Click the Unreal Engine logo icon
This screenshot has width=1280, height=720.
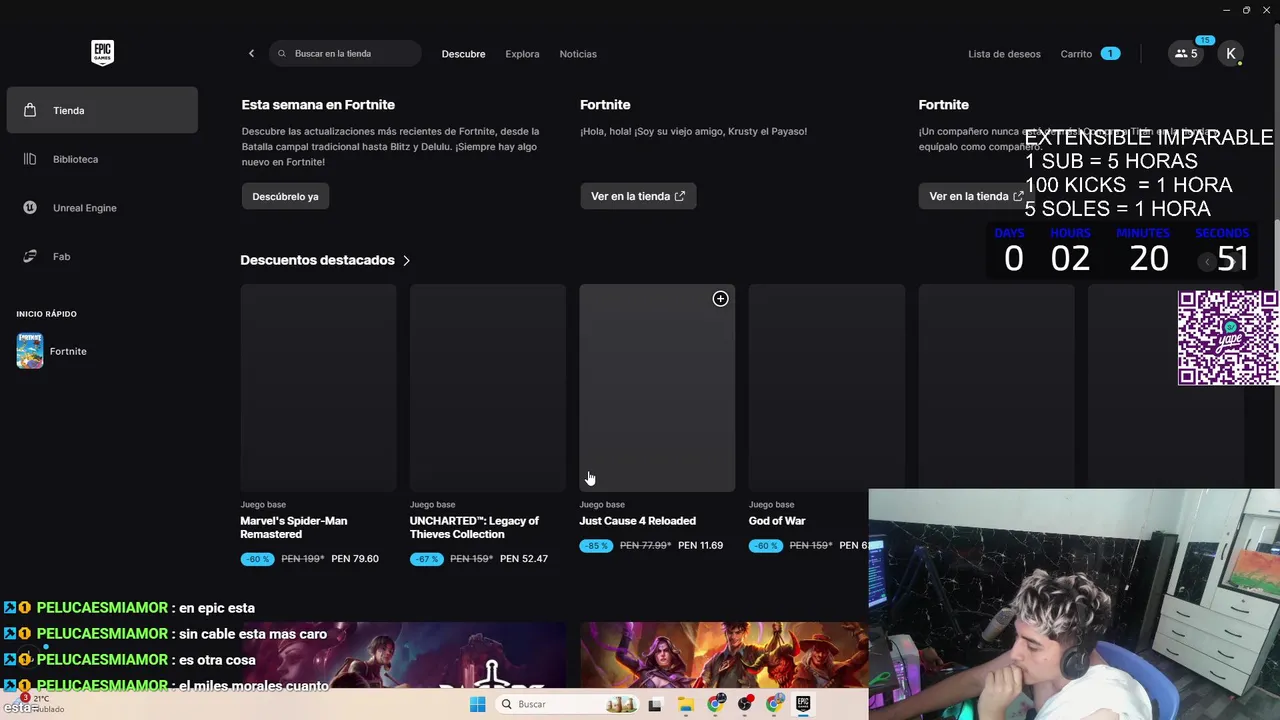30,208
